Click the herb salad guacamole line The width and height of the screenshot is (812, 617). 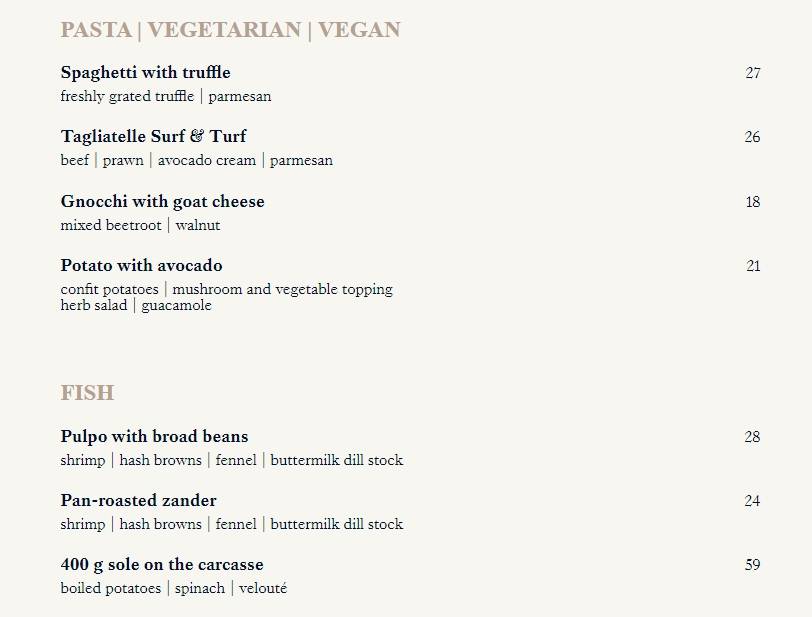coord(136,306)
